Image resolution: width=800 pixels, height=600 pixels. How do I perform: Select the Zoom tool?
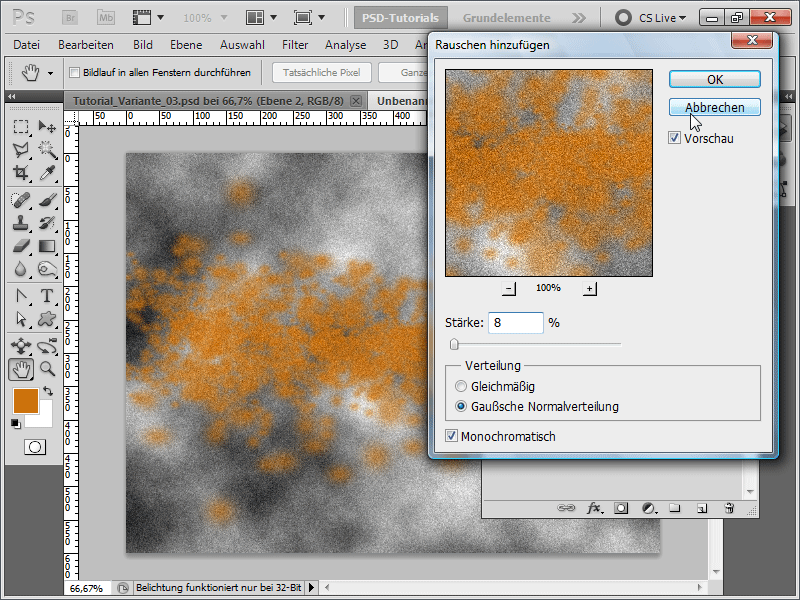(46, 369)
